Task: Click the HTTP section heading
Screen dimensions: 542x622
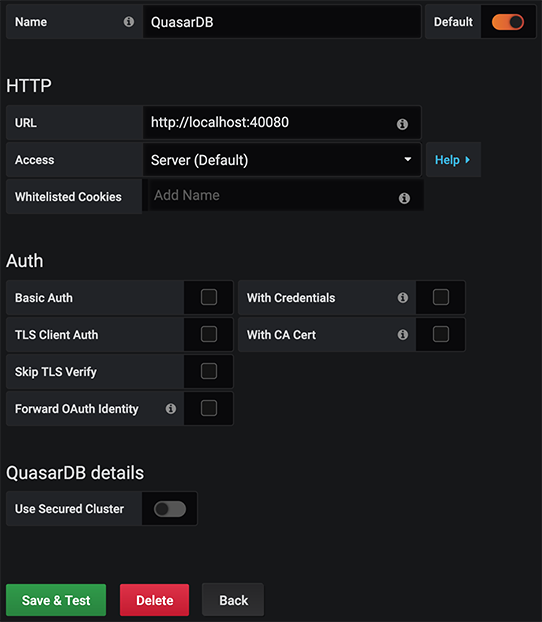Action: point(29,86)
